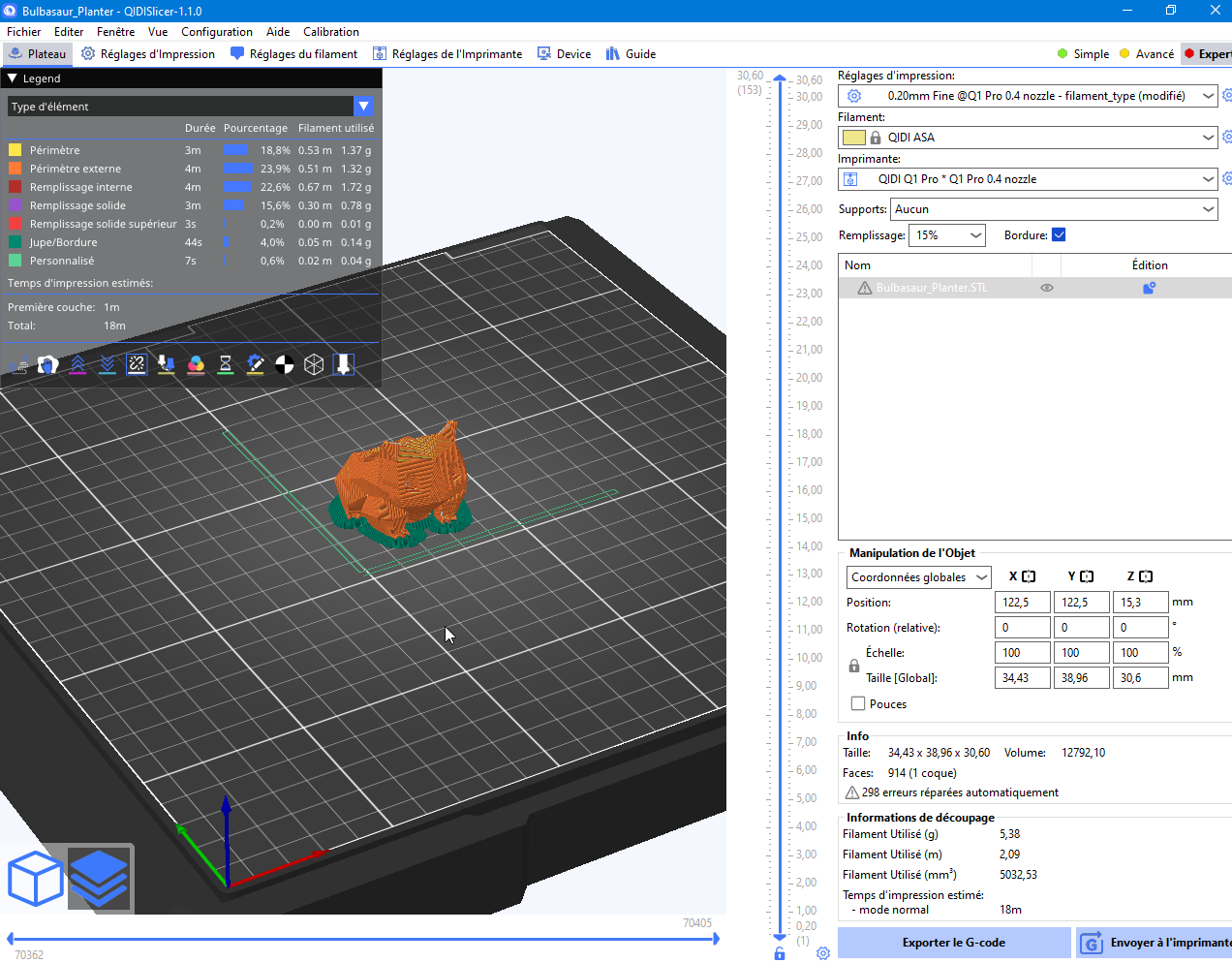Image resolution: width=1232 pixels, height=963 pixels.
Task: Switch to Réglages du filament tab
Action: tap(294, 54)
